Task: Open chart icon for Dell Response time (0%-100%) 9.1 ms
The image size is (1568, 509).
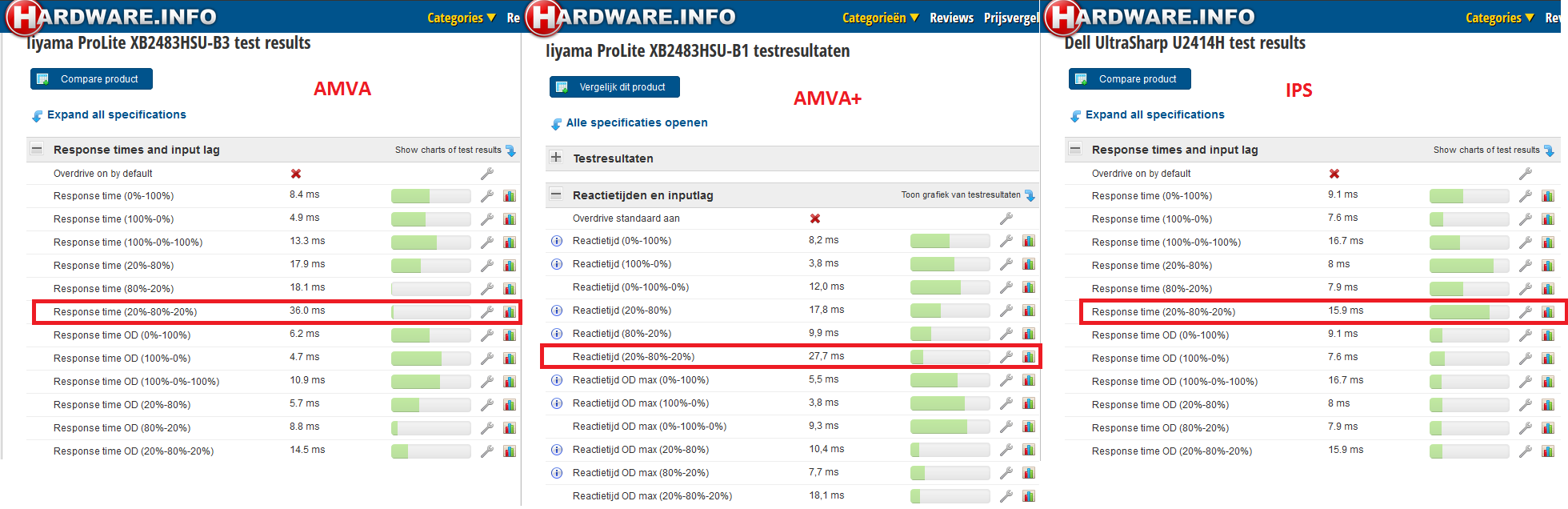Action: pos(1548,196)
